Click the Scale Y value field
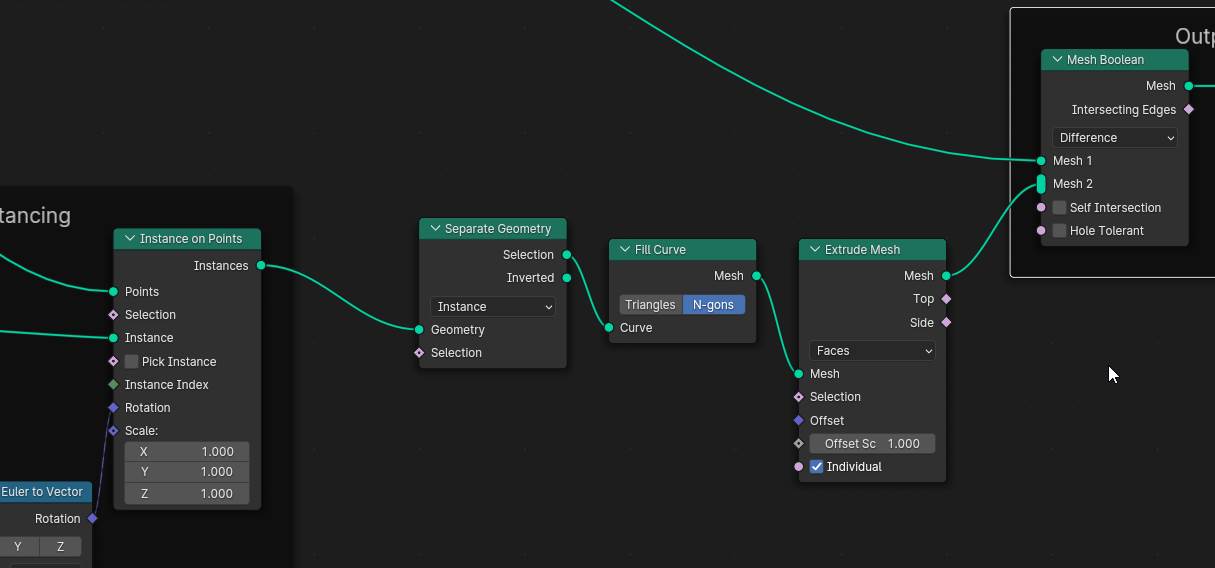Image resolution: width=1215 pixels, height=568 pixels. [187, 472]
